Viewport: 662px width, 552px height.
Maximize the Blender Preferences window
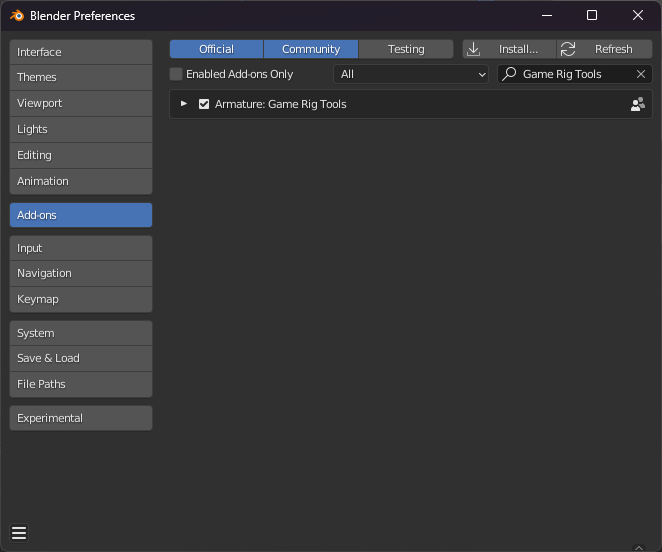point(592,16)
